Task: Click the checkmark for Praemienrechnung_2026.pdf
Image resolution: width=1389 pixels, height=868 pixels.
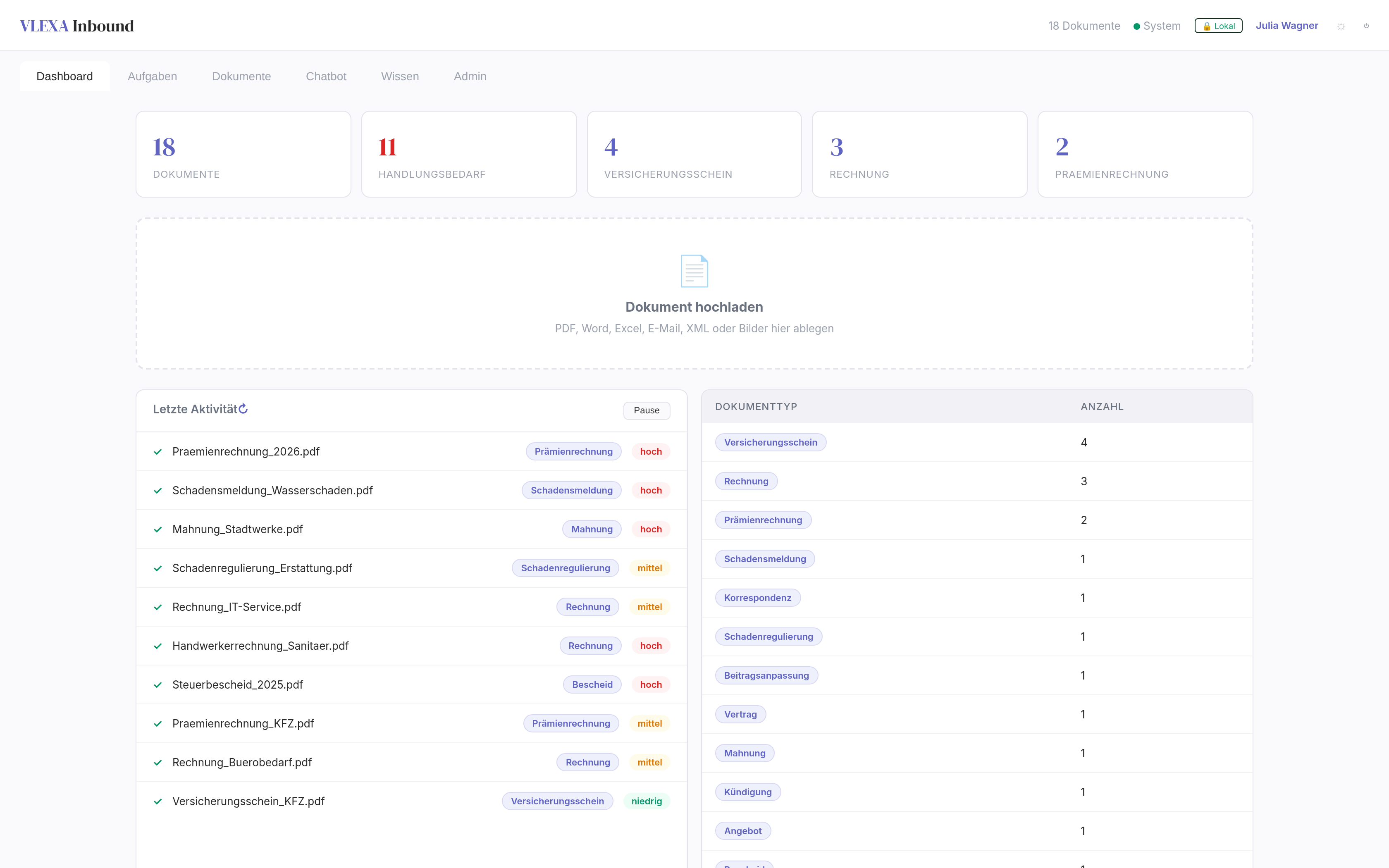Action: point(158,452)
